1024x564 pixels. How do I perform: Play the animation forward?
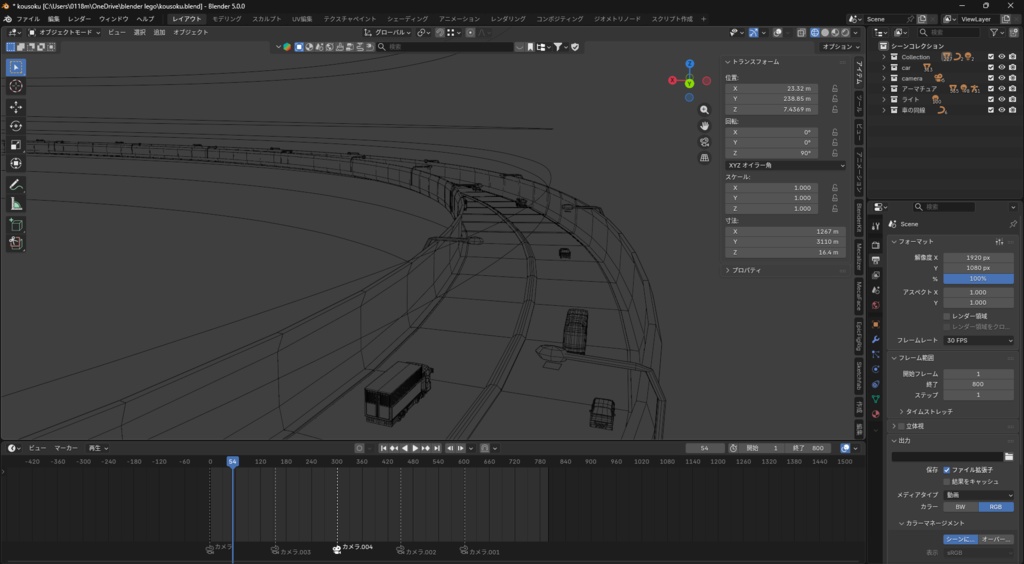[415, 448]
